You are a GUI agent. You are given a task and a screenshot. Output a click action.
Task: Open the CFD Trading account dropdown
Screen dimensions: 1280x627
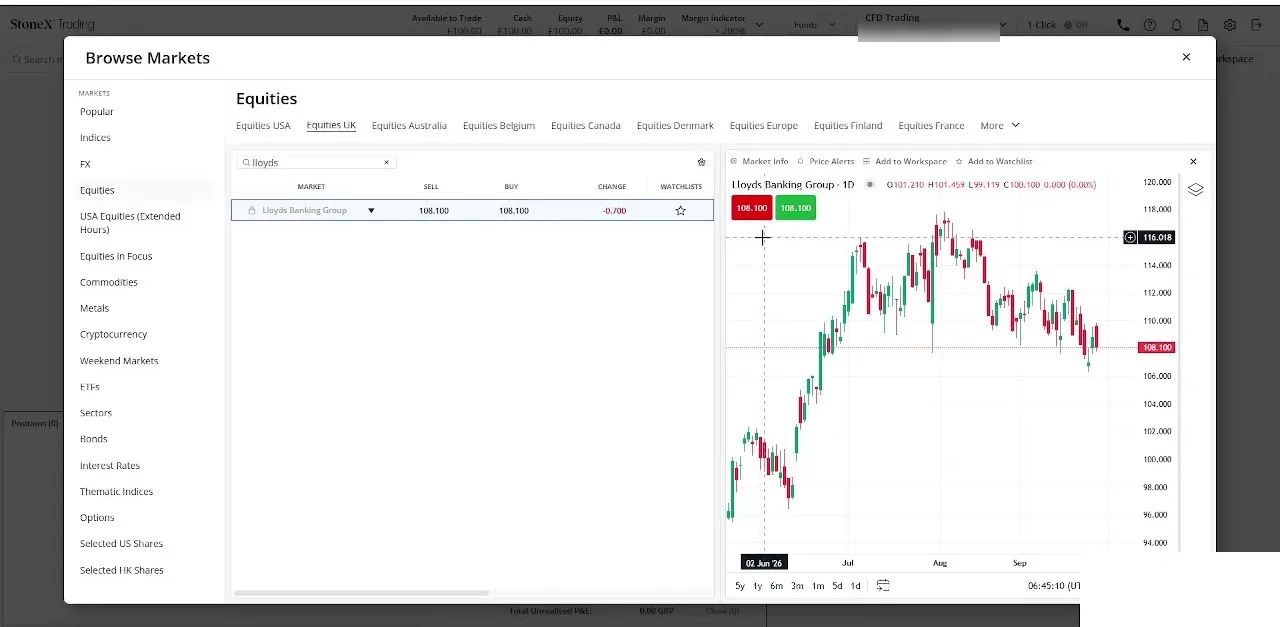pos(935,25)
